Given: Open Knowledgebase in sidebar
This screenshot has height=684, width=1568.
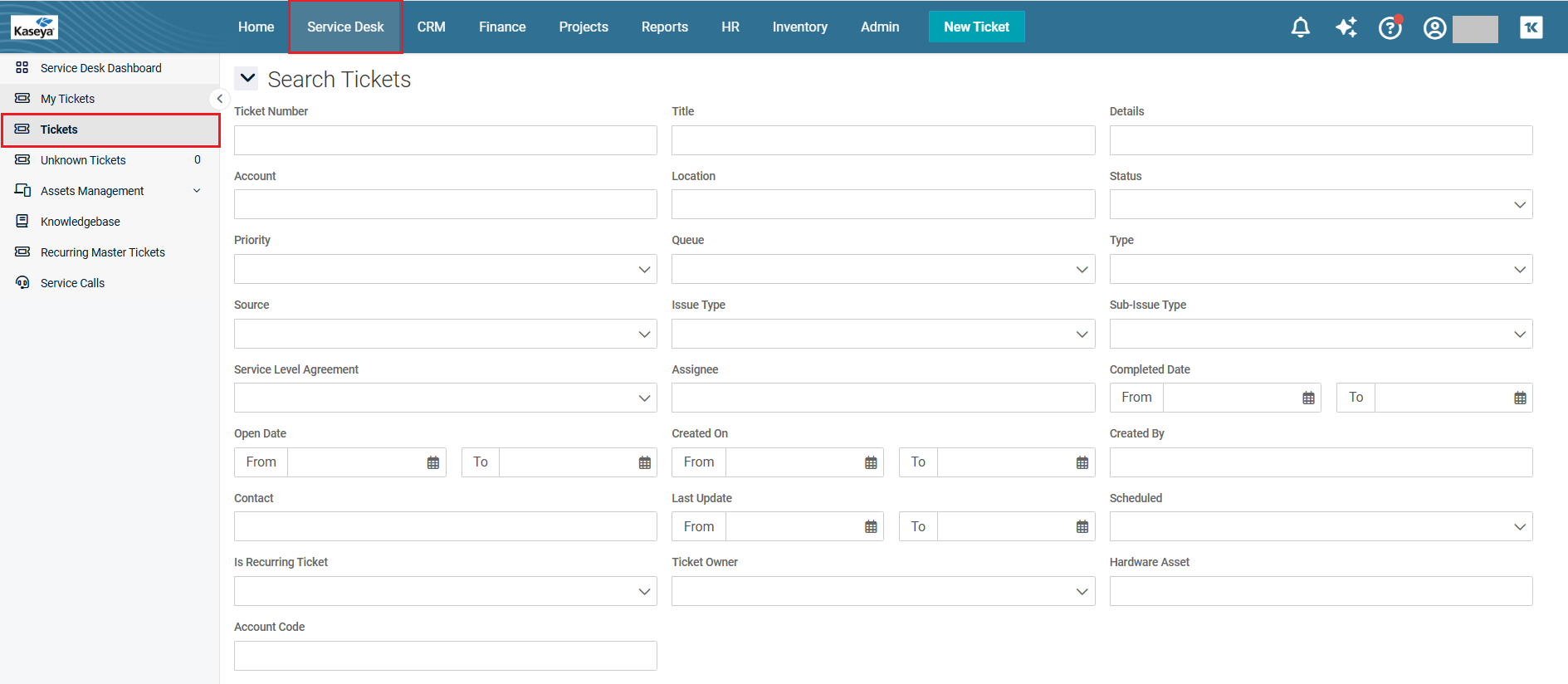Looking at the screenshot, I should [80, 222].
